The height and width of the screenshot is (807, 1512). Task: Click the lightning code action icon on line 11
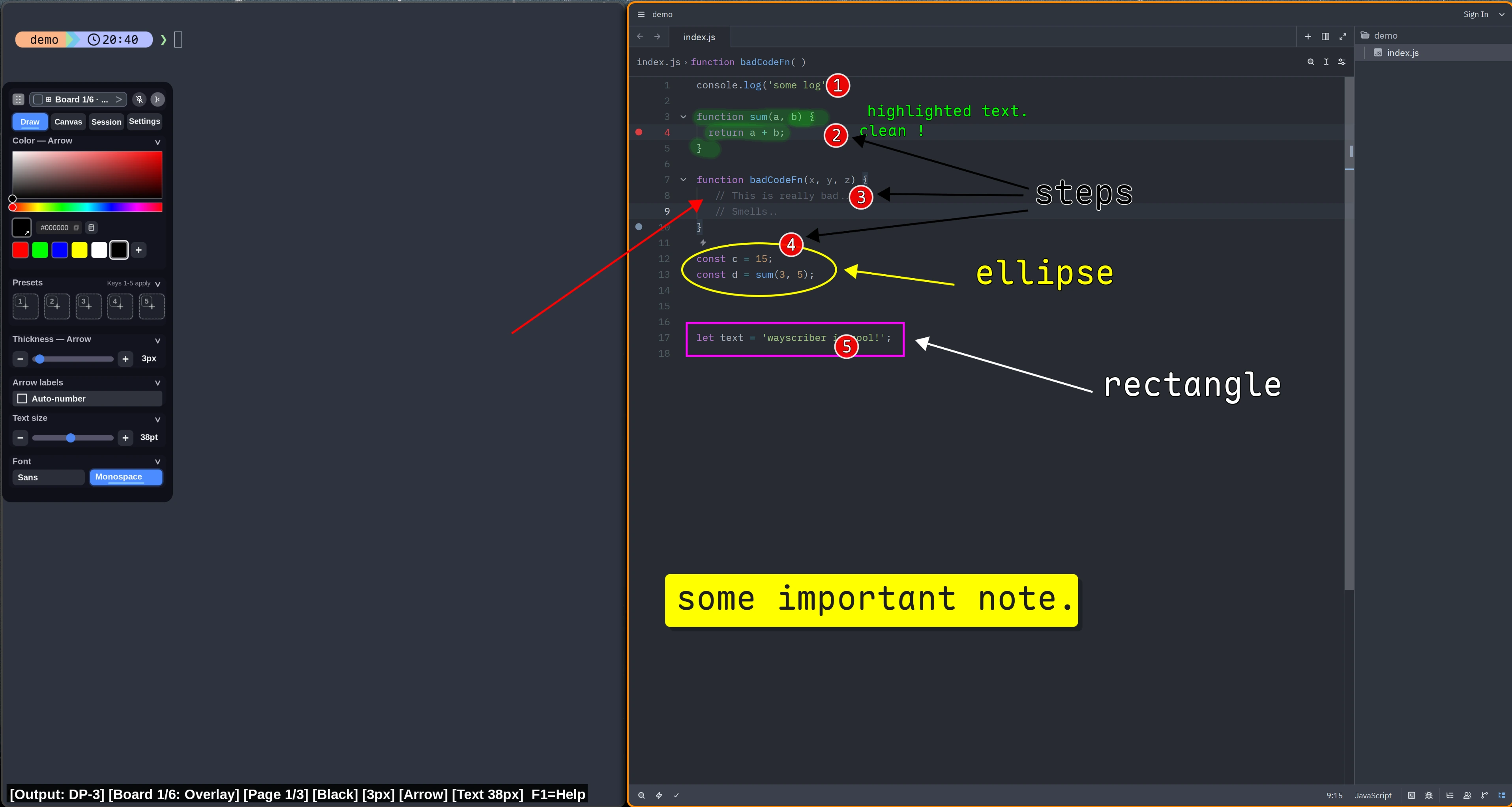click(703, 242)
